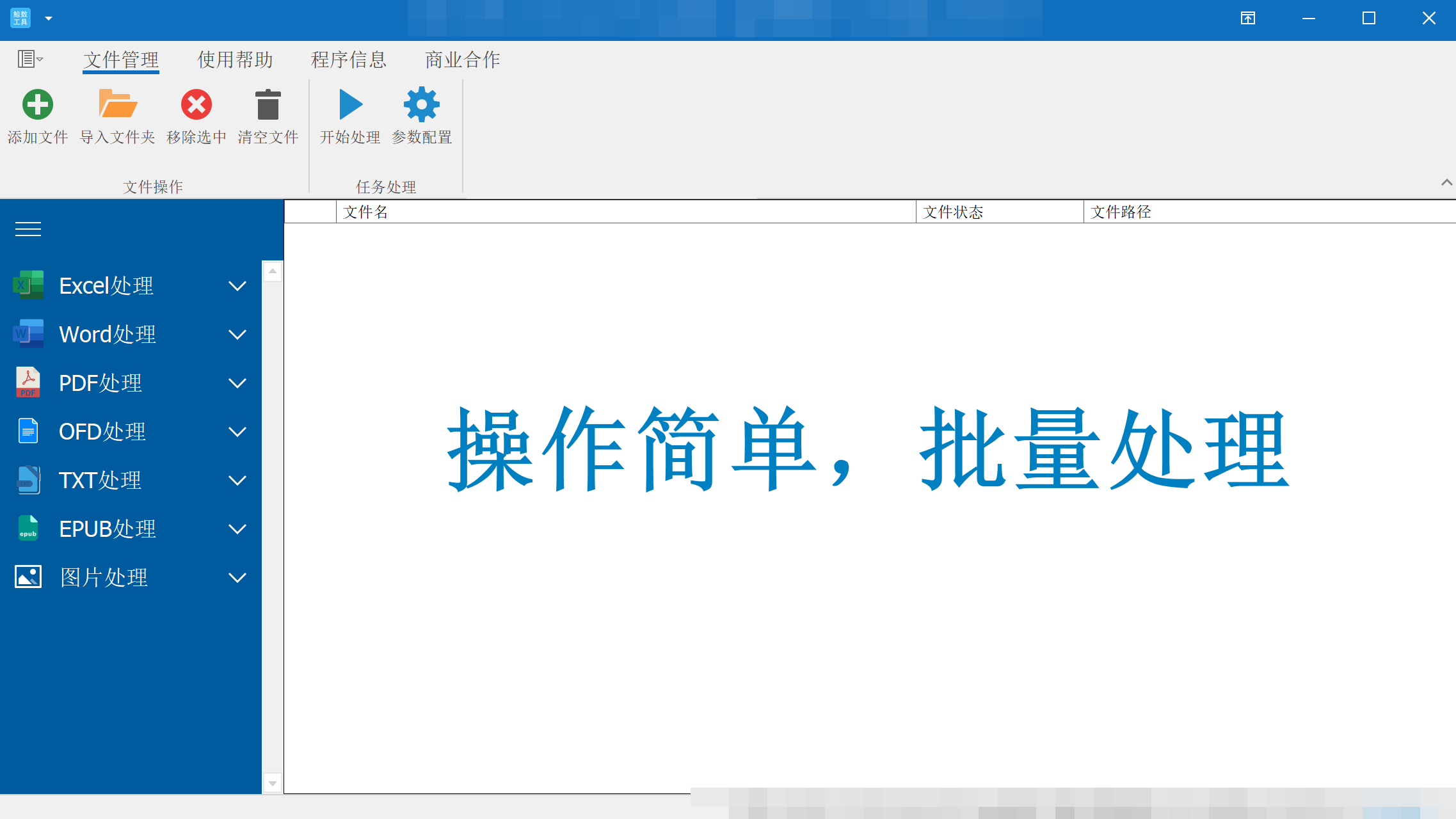Click the OFD processing sidebar icon

coord(28,431)
